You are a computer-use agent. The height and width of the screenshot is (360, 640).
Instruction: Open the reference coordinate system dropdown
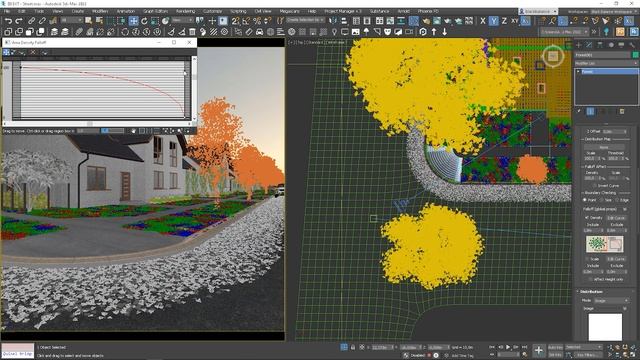click(x=182, y=20)
